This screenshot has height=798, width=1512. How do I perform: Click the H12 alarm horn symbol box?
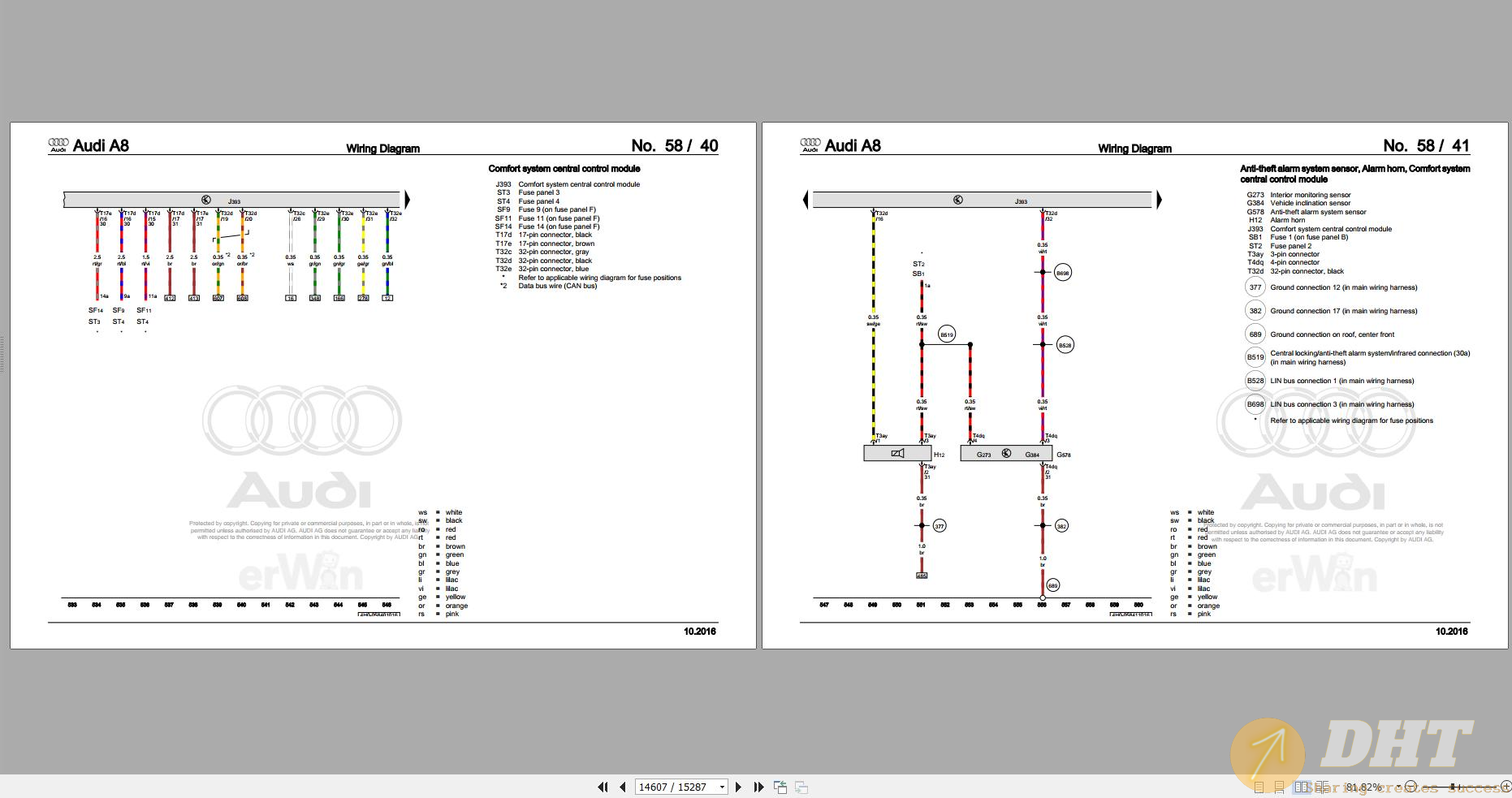click(x=897, y=454)
